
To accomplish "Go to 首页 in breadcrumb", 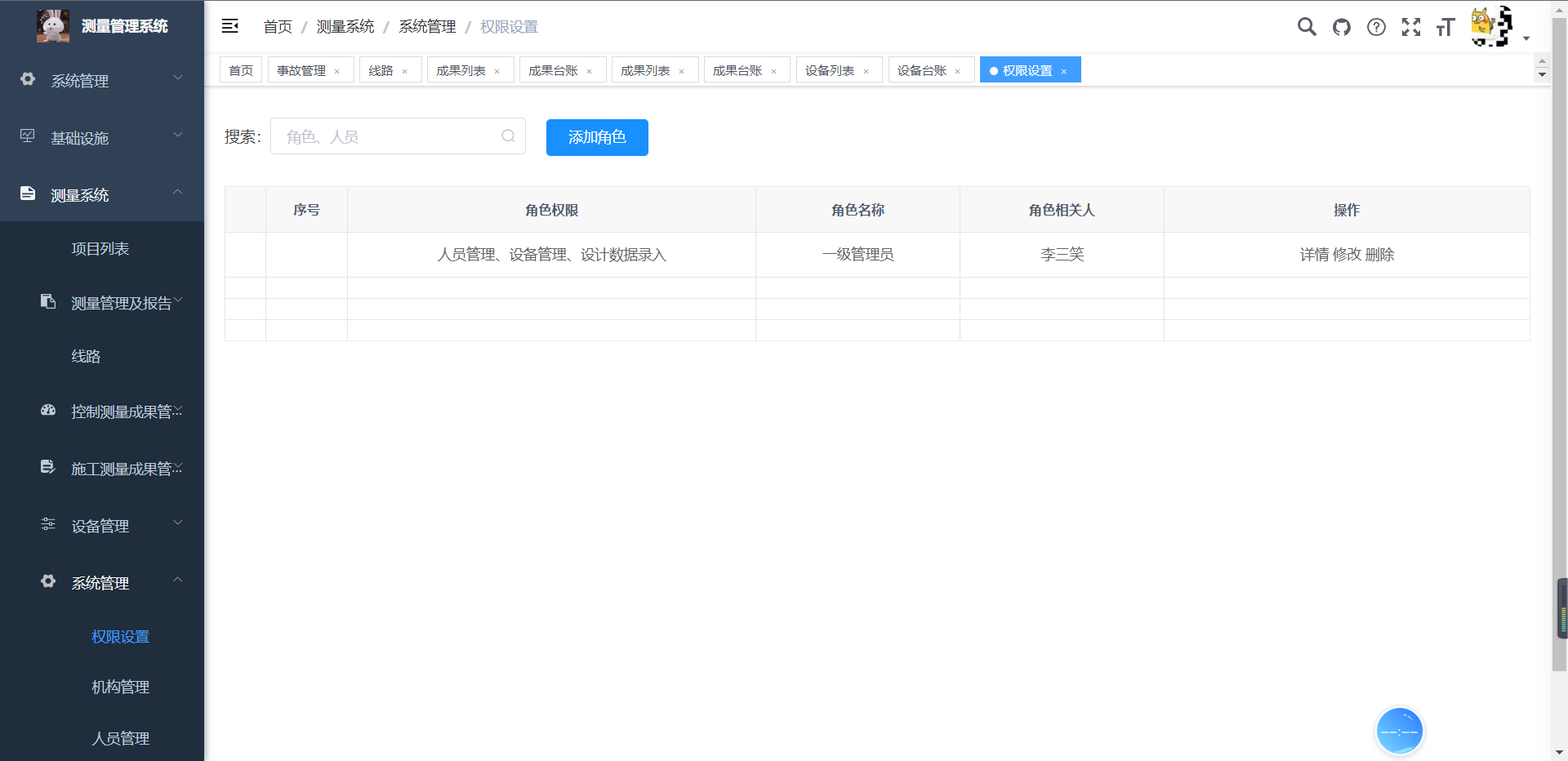I will 278,27.
